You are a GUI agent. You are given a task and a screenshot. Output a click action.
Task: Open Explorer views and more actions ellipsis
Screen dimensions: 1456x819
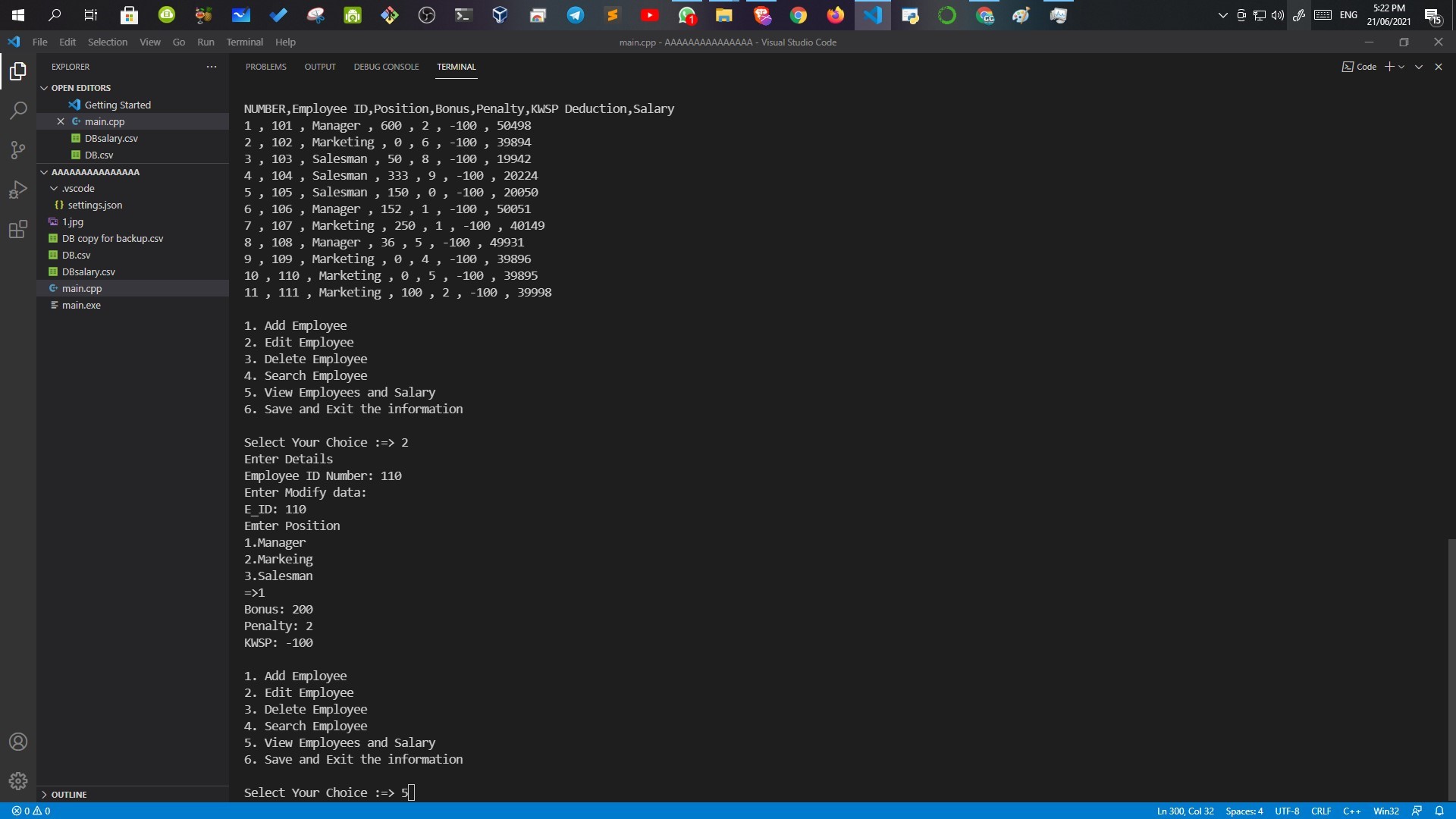point(212,67)
